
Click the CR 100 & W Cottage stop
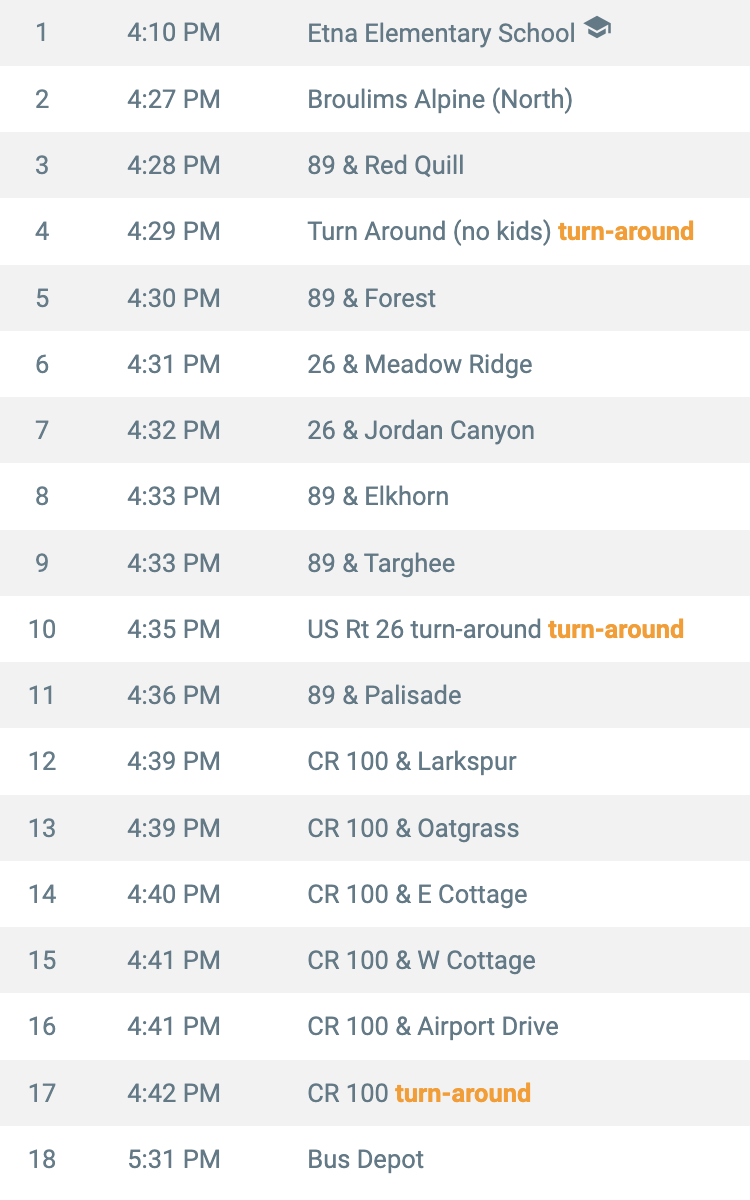[x=422, y=960]
